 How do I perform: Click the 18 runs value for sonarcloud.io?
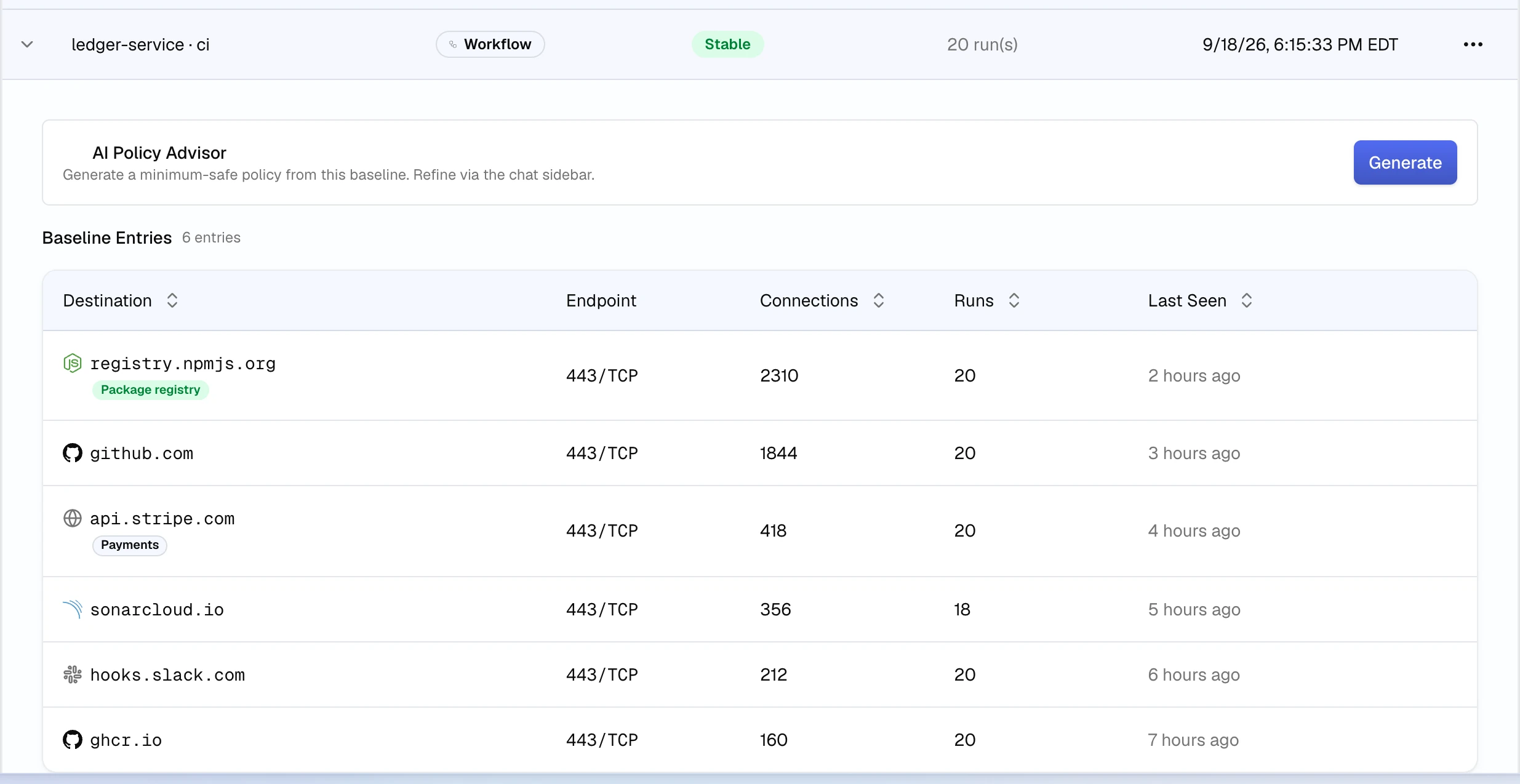coord(962,609)
